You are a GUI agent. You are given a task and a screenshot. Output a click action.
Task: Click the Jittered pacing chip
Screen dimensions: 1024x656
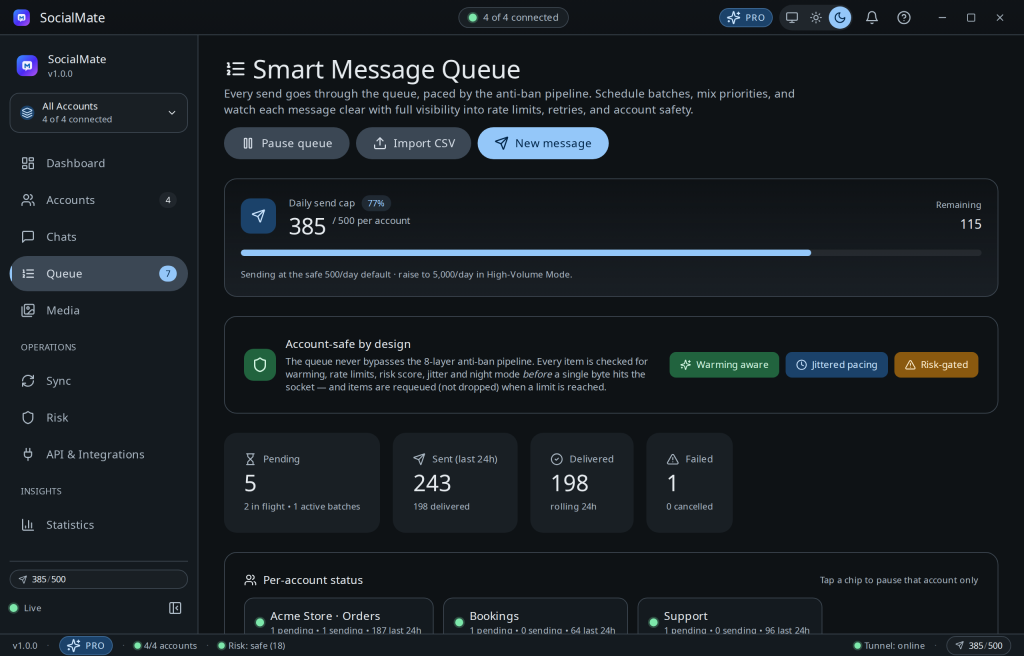click(837, 365)
